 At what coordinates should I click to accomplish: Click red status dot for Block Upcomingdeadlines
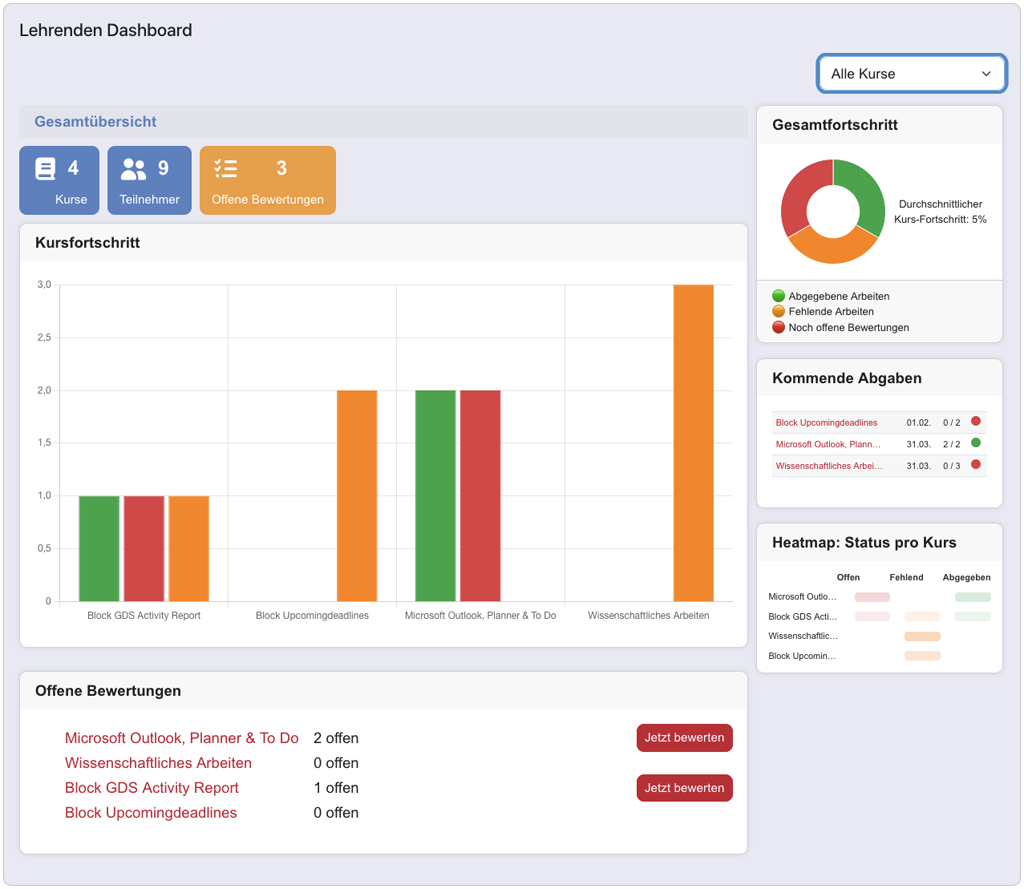[975, 421]
